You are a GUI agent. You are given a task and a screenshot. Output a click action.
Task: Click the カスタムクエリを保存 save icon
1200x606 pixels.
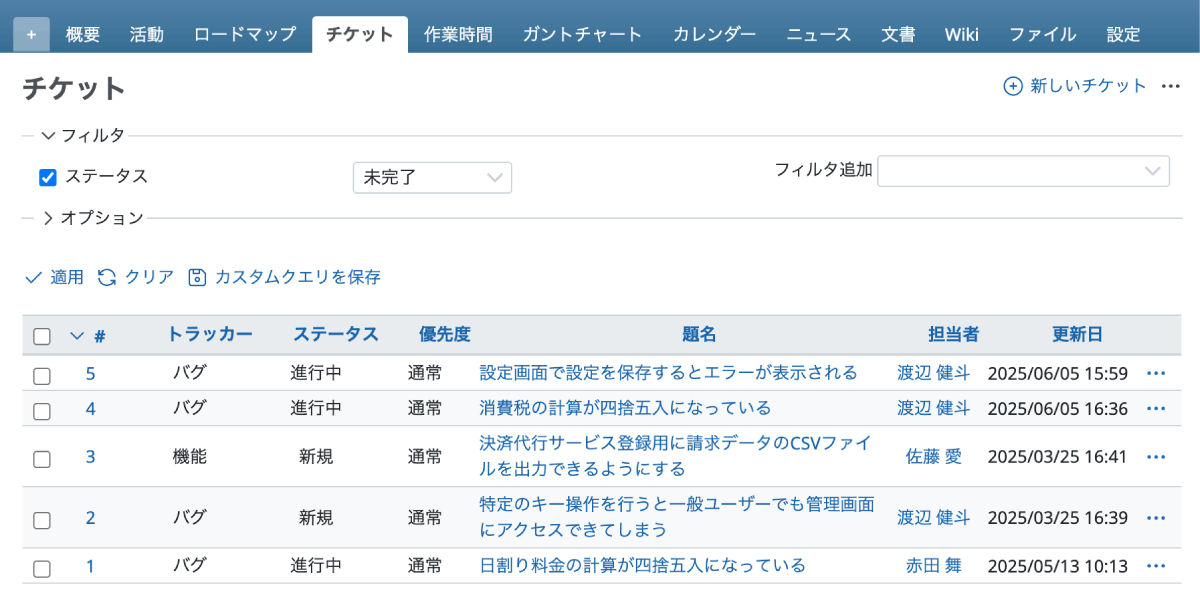(197, 277)
